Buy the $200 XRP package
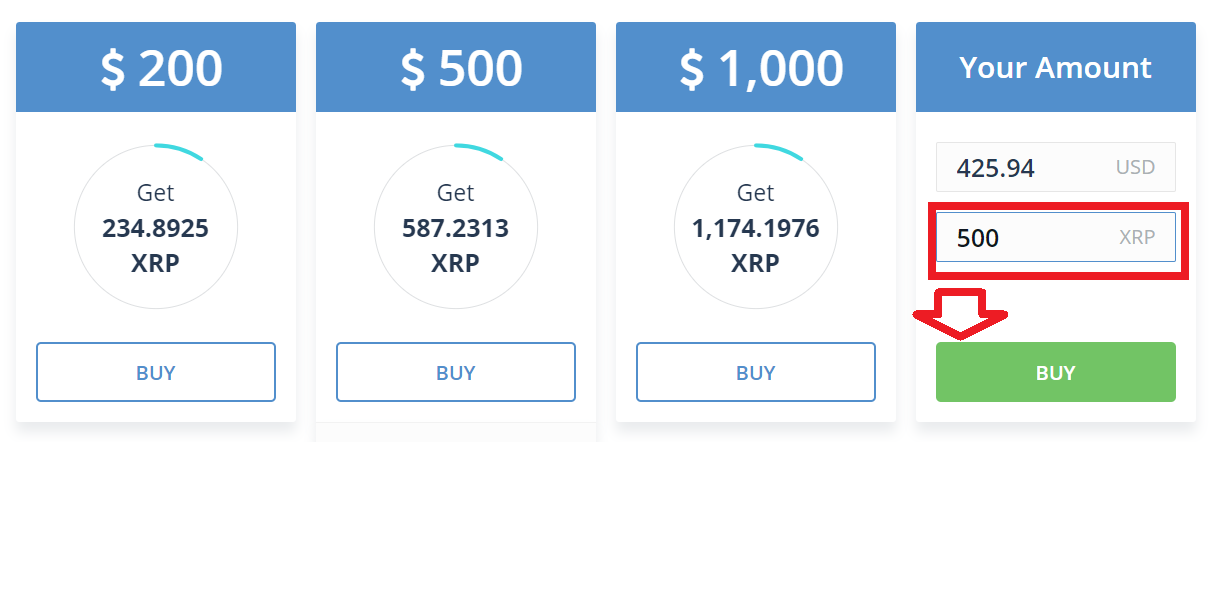 coord(156,372)
